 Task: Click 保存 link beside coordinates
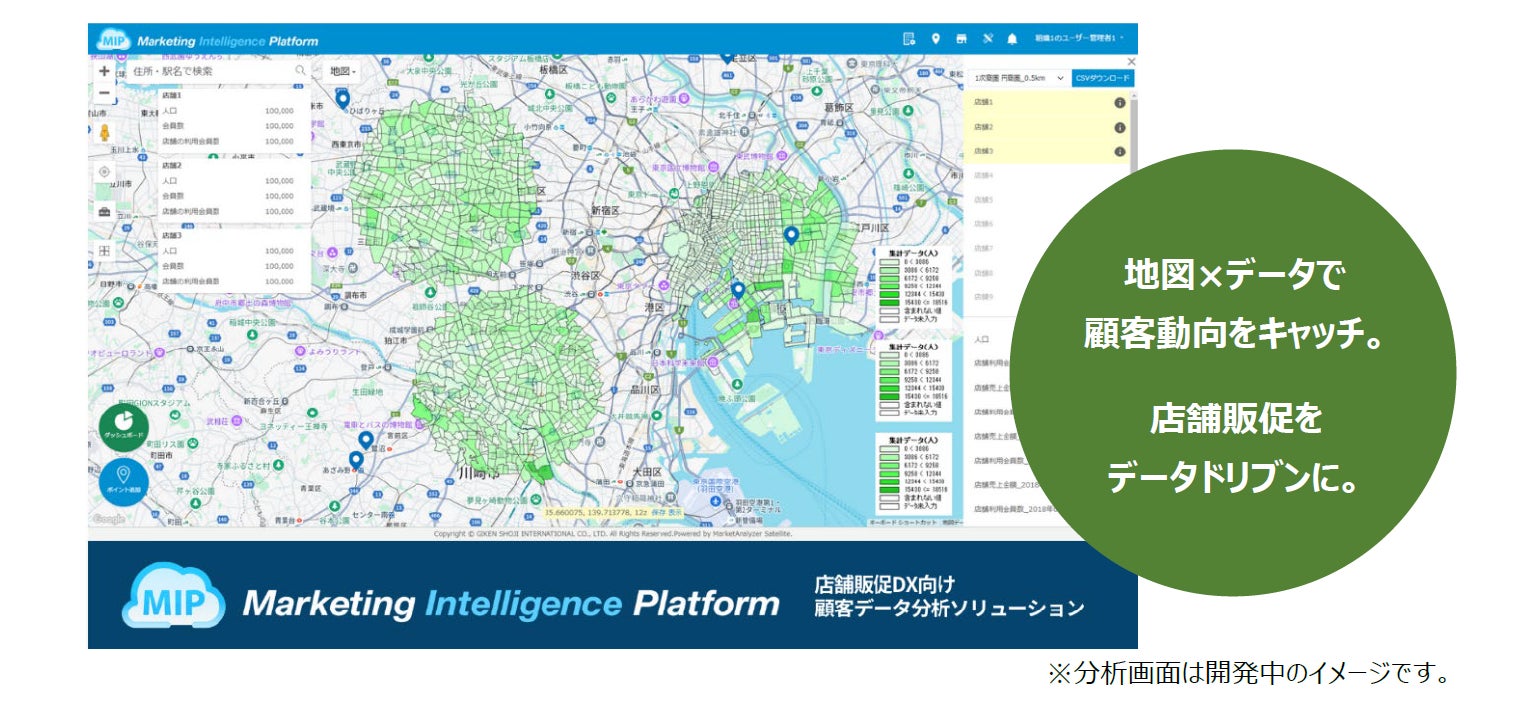click(658, 512)
